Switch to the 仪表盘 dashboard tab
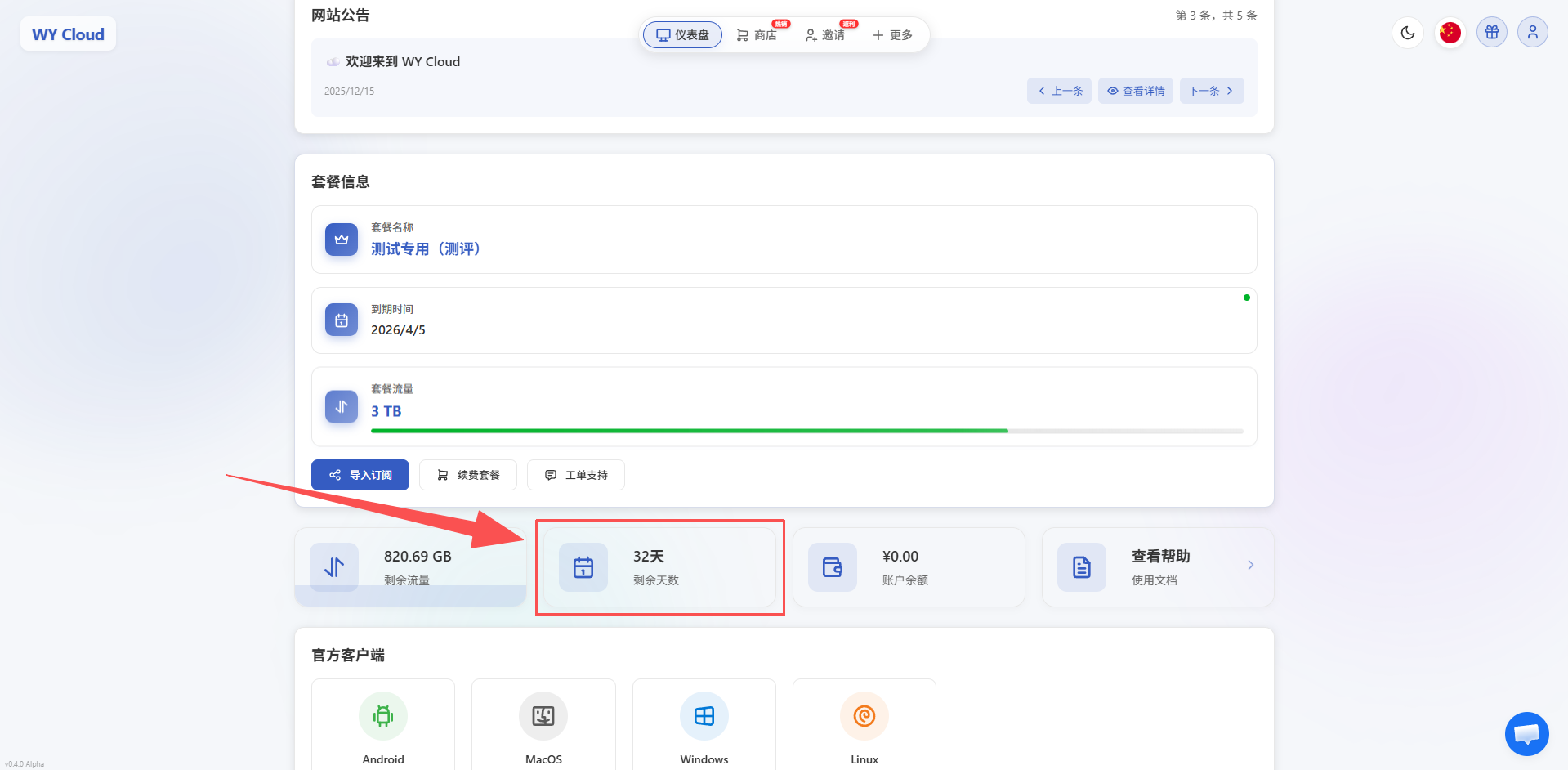Viewport: 1568px width, 770px height. (x=682, y=35)
